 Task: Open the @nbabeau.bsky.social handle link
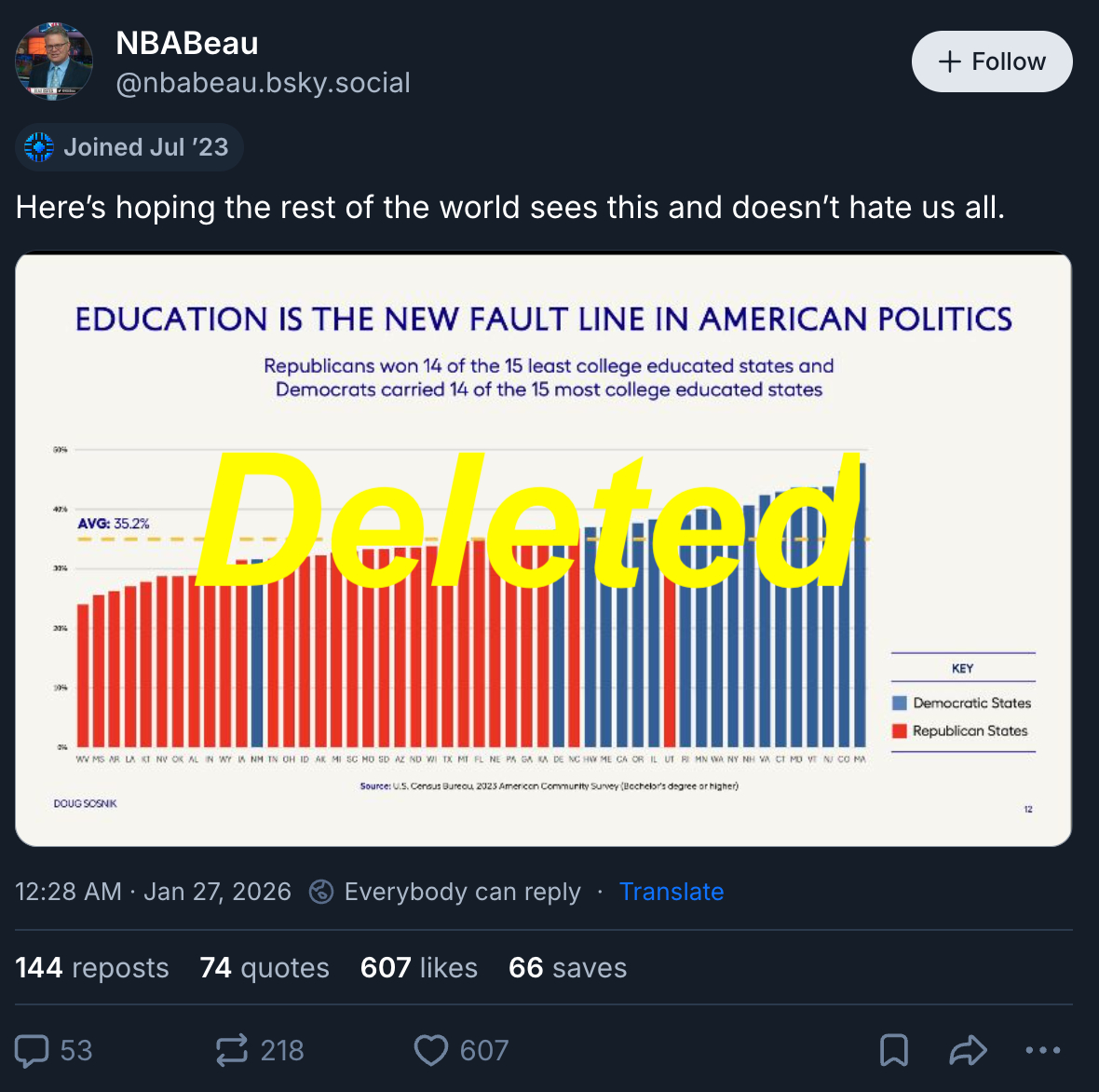[263, 83]
